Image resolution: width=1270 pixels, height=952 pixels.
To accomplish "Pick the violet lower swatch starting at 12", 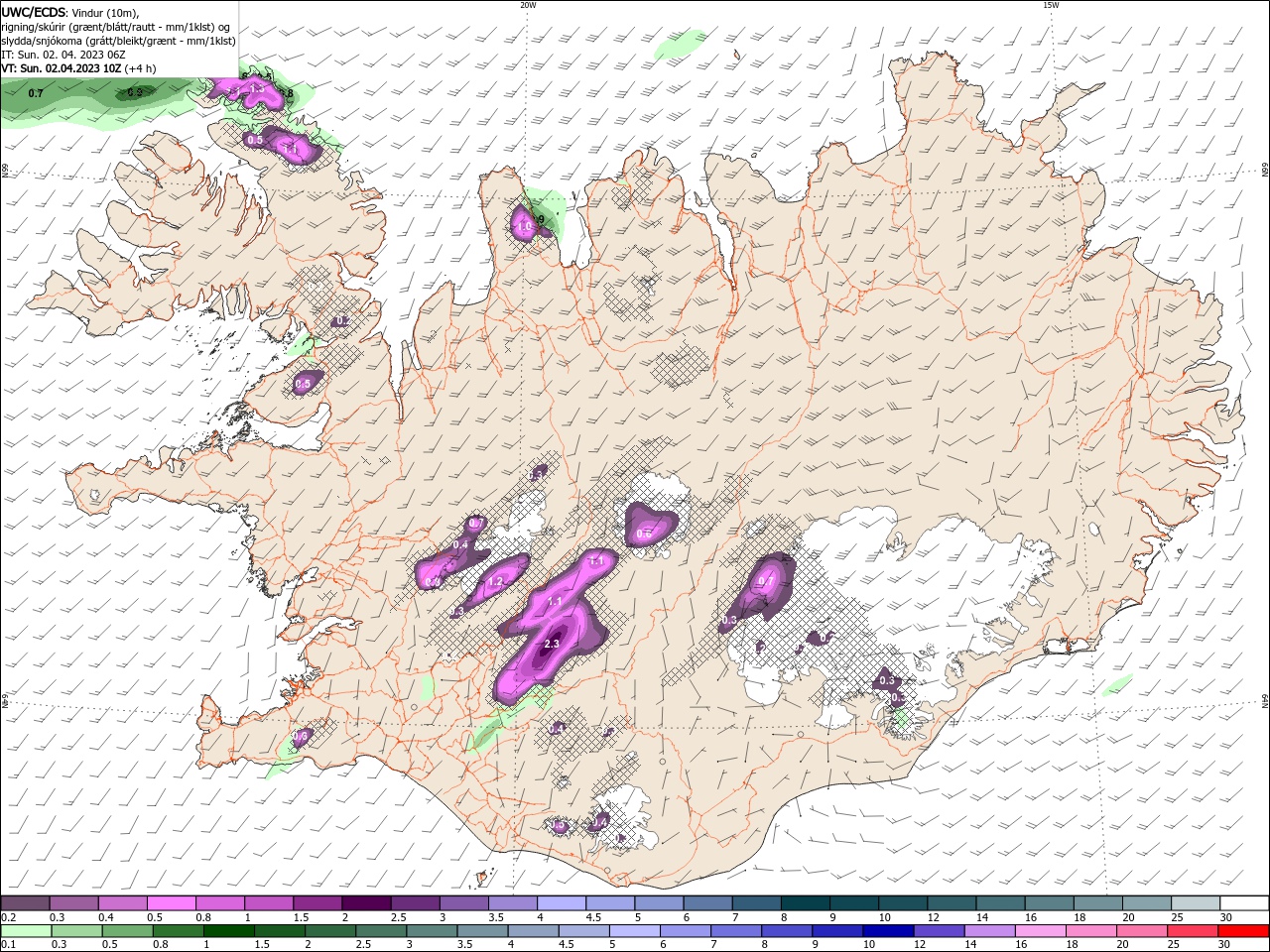I will (938, 931).
